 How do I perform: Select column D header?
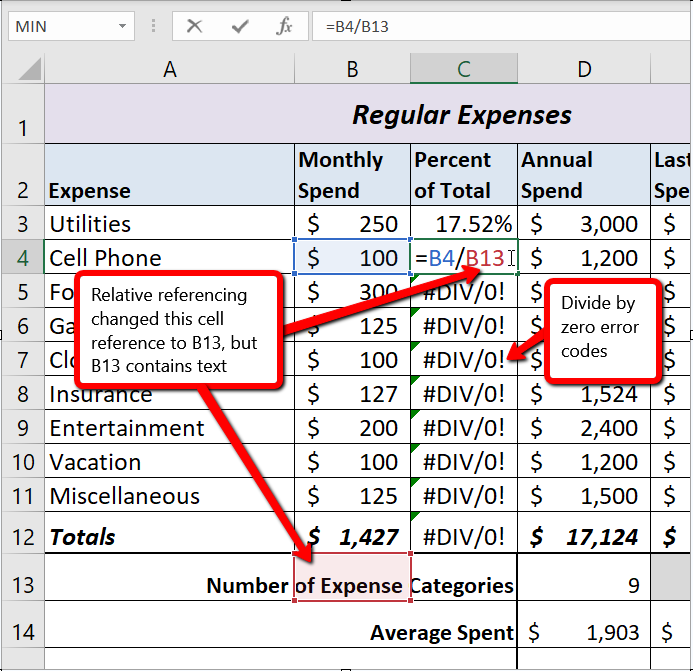point(584,69)
